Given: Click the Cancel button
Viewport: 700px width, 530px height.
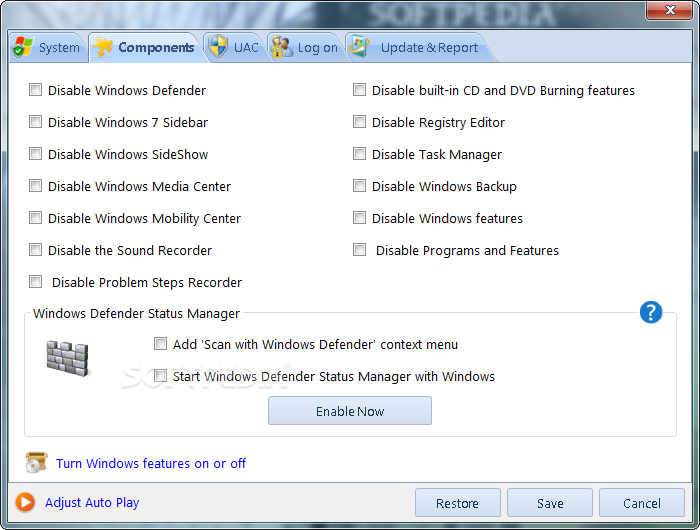Looking at the screenshot, I should 642,503.
